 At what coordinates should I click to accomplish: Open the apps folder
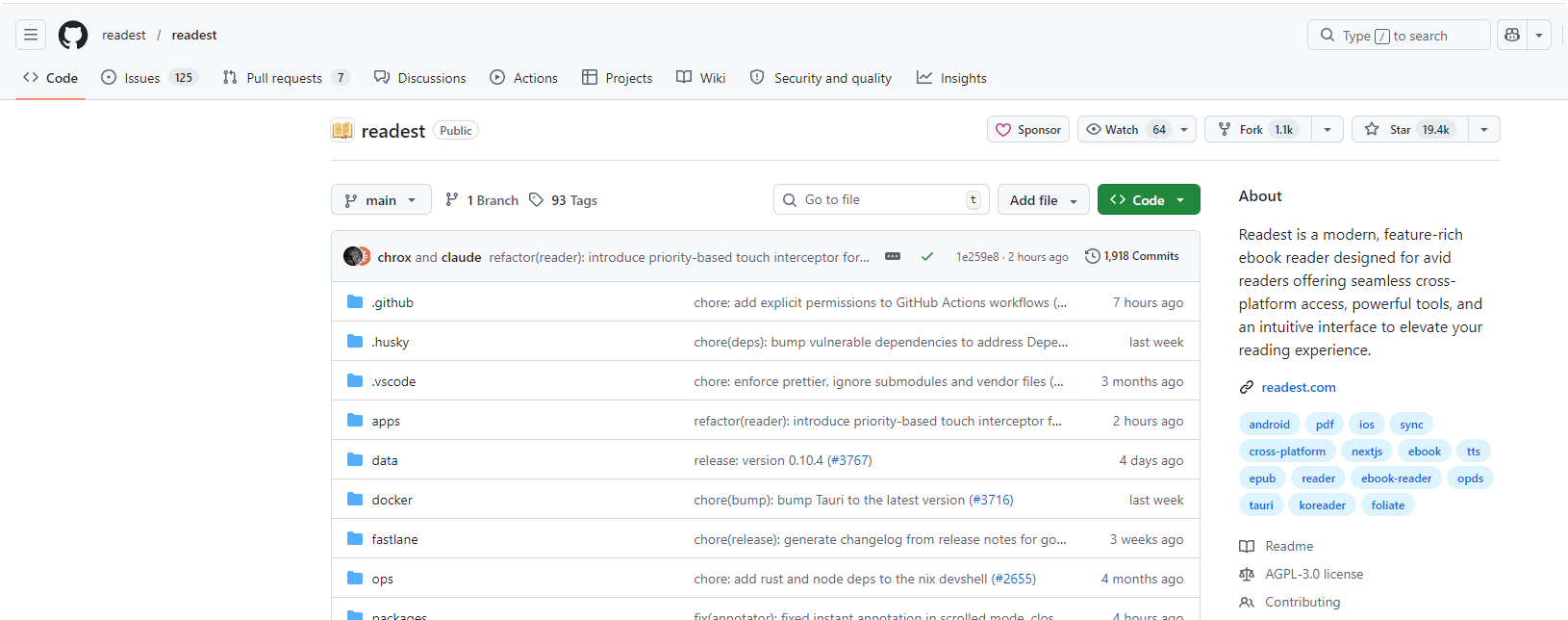[386, 421]
